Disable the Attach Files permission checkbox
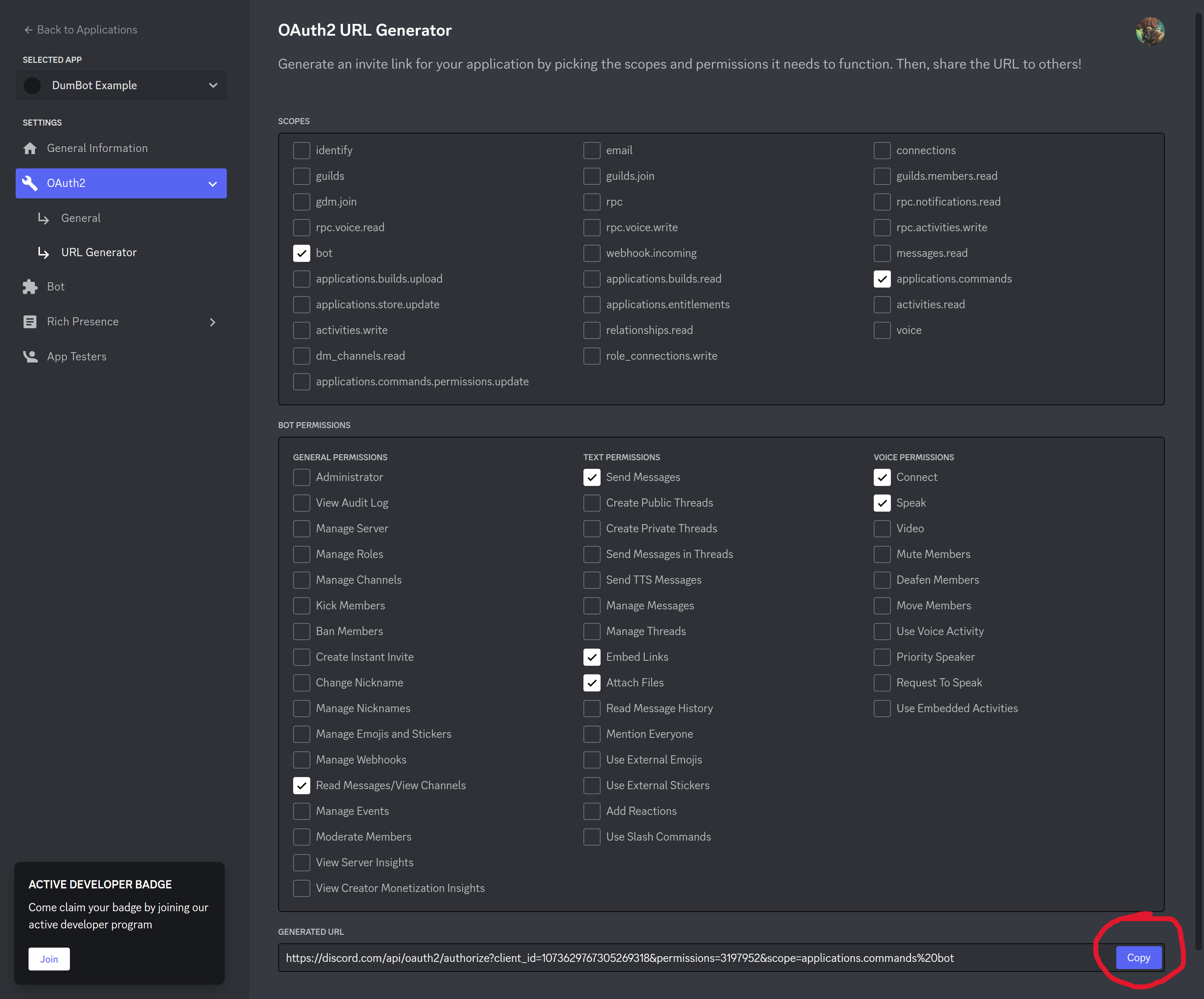1204x999 pixels. [x=591, y=683]
